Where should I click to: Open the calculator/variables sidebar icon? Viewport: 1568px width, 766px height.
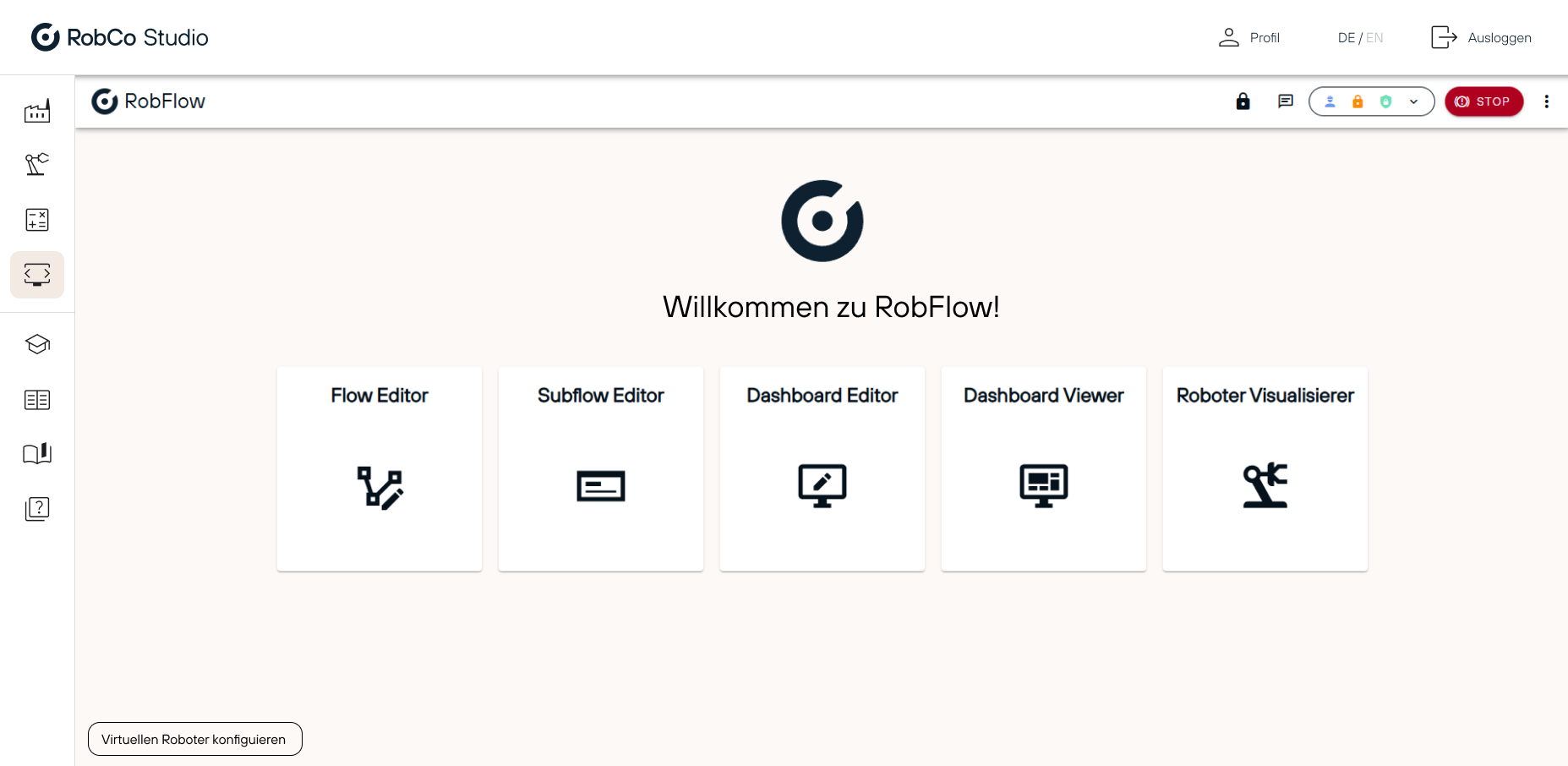(37, 219)
